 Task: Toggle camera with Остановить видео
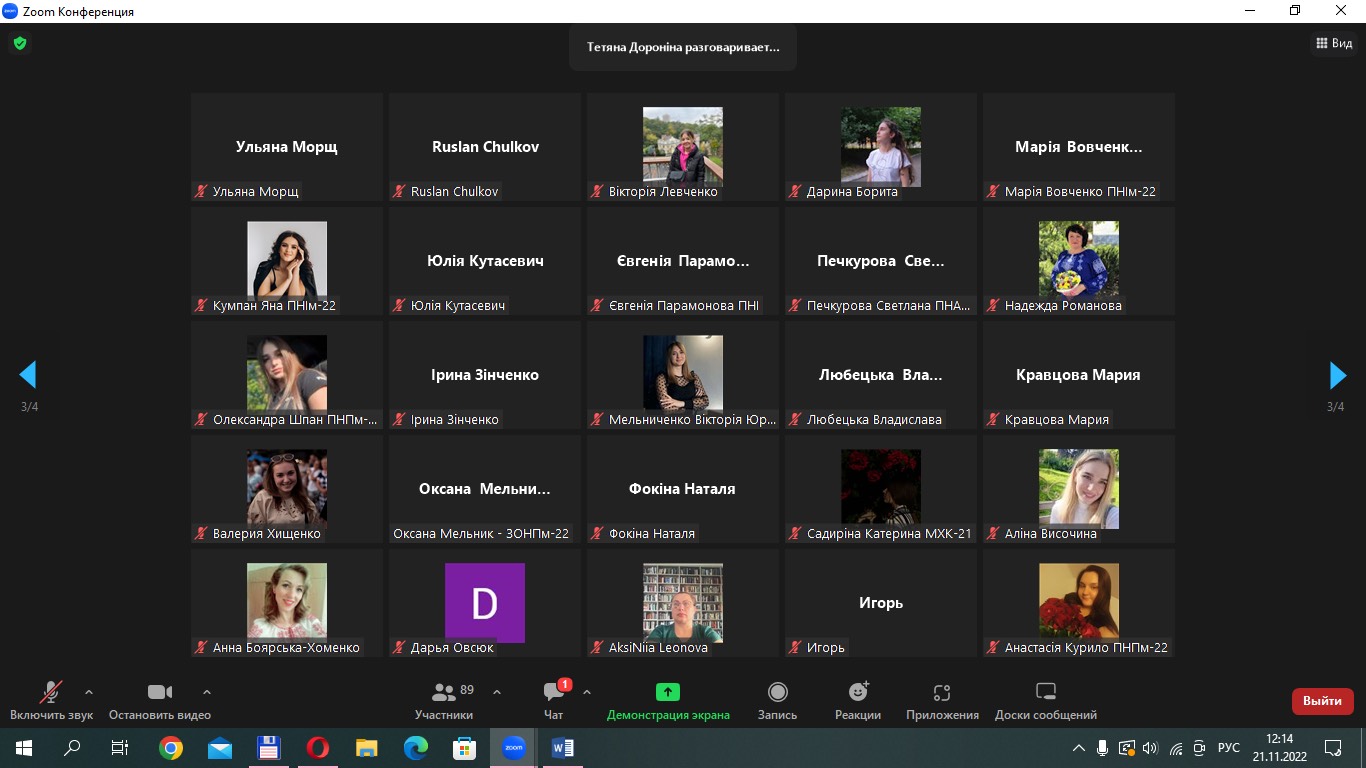click(x=160, y=700)
